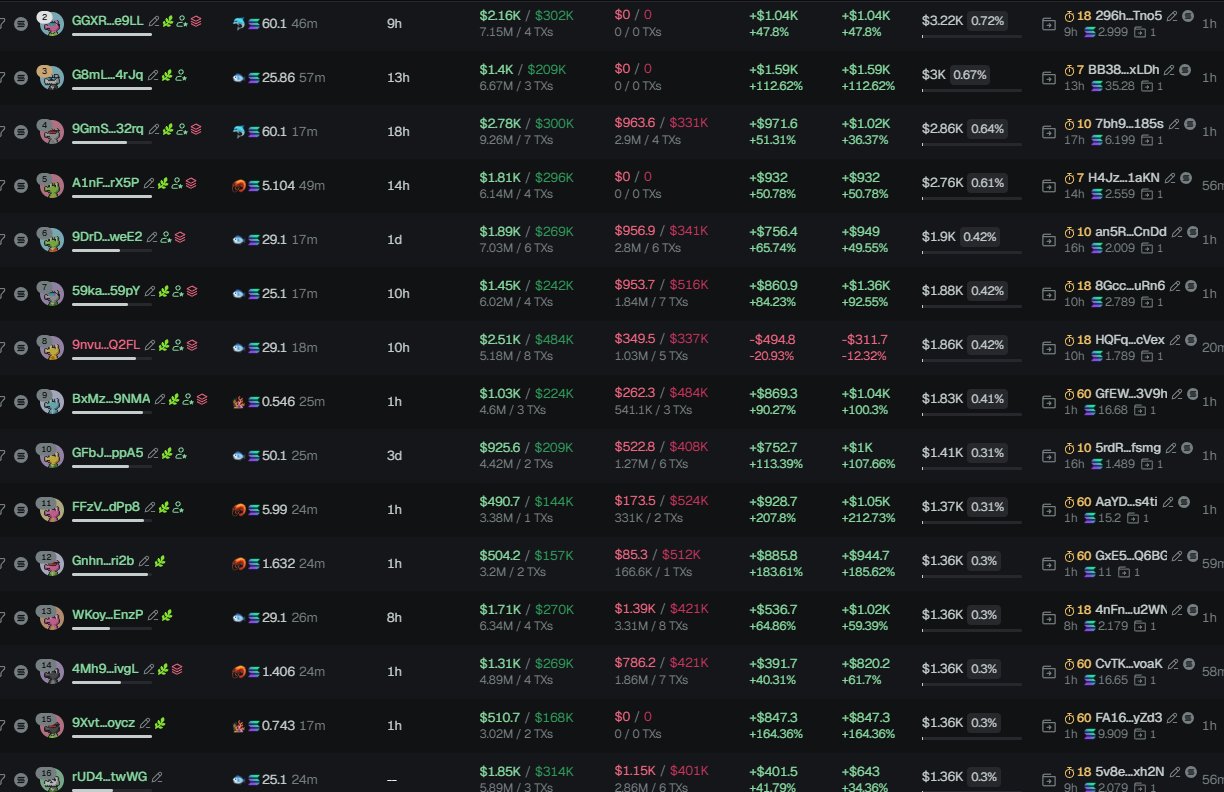The width and height of the screenshot is (1224, 792).
Task: Open the WKoy...EnzP wallet link
Action: 107,615
